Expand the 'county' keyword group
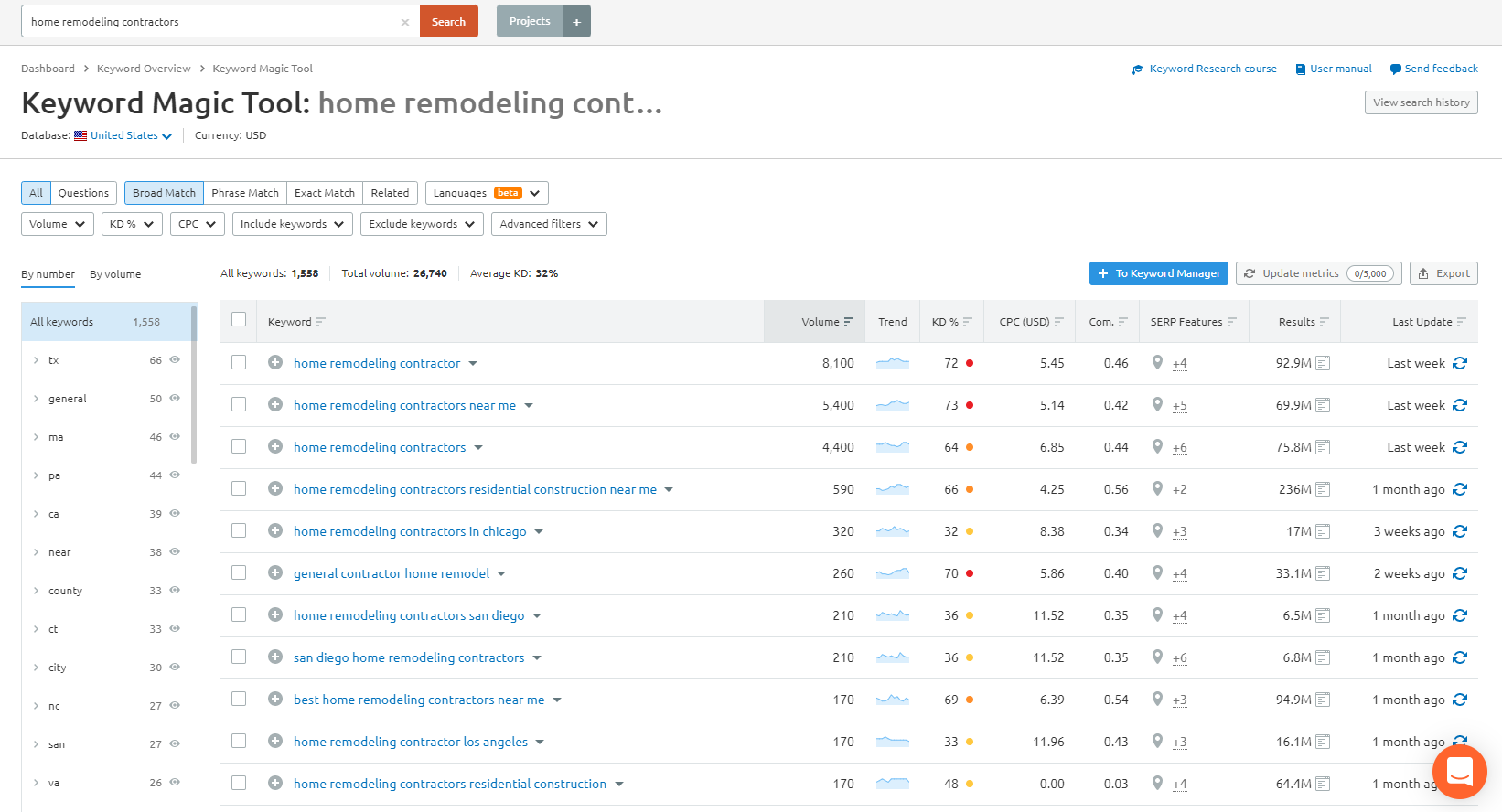The image size is (1502, 812). 37,591
